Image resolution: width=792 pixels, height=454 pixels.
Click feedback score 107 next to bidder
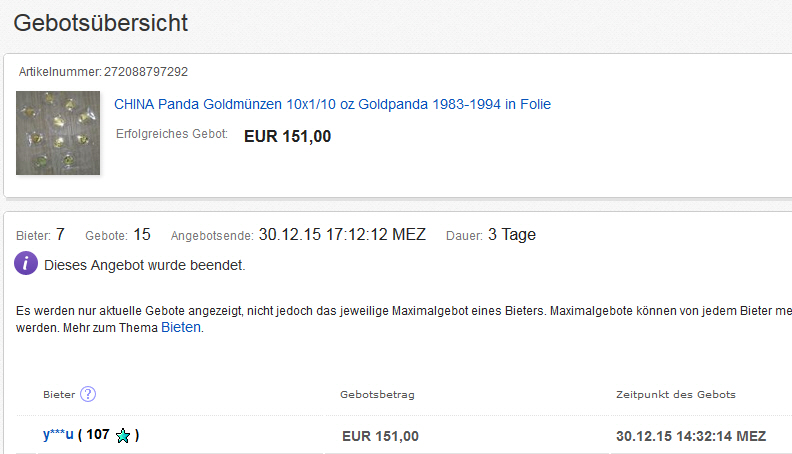(98, 435)
